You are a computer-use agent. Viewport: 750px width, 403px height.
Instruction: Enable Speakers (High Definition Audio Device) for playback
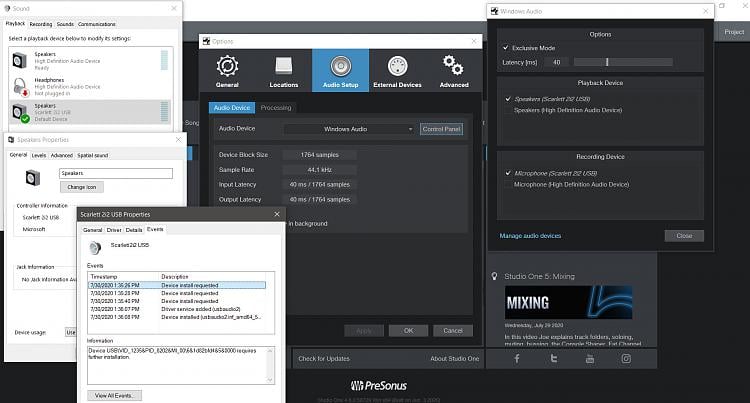tap(507, 110)
